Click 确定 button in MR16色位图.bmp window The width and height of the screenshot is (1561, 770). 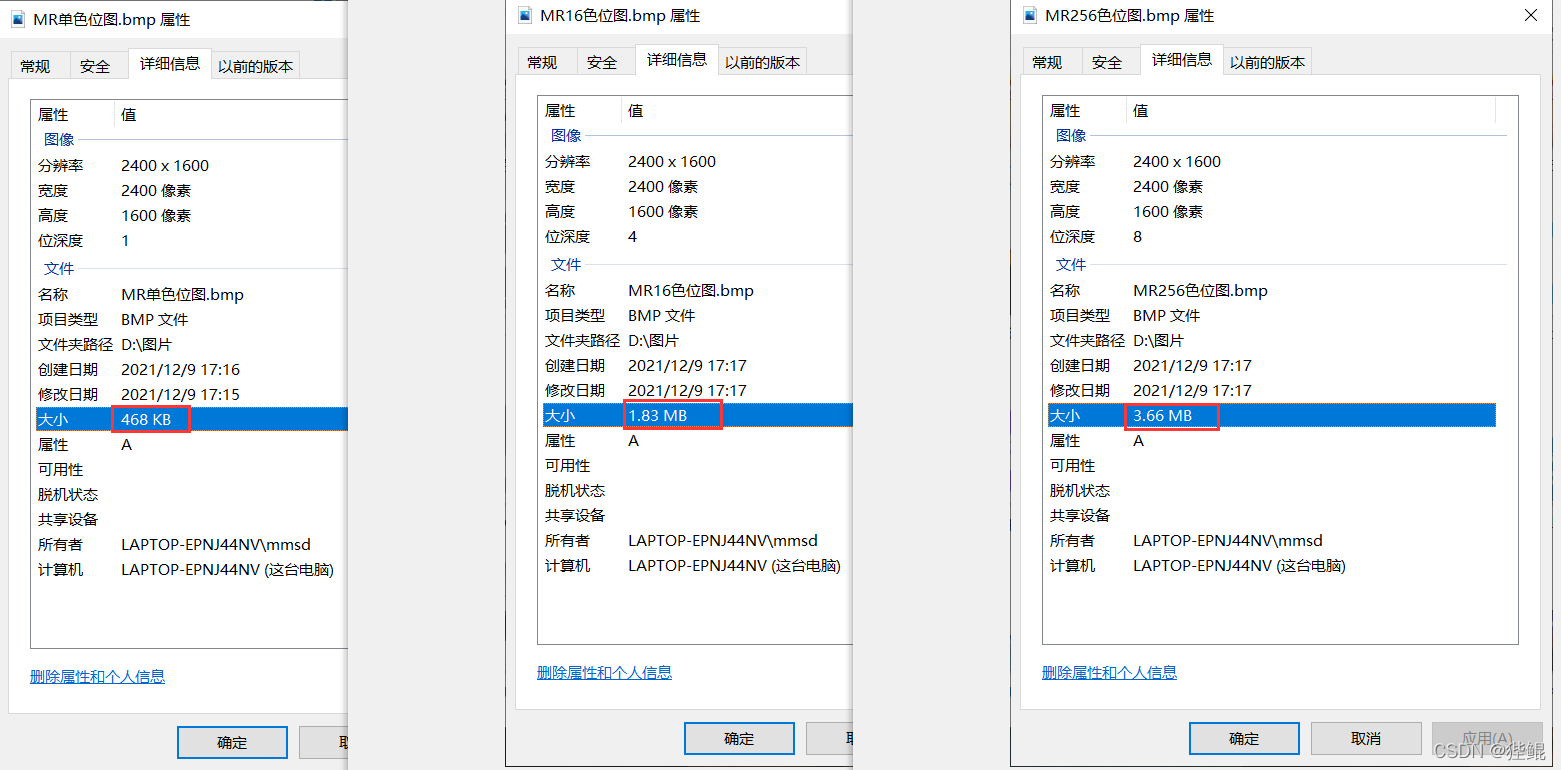pyautogui.click(x=739, y=739)
